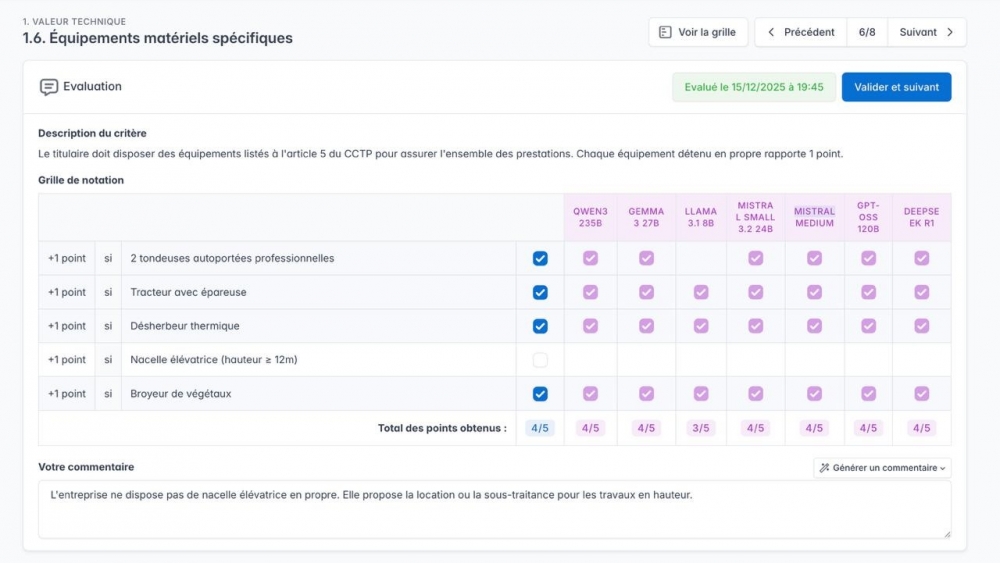The image size is (1000, 563).
Task: Click the title 1.6. Équipements matériels spécifiques
Action: coord(158,38)
